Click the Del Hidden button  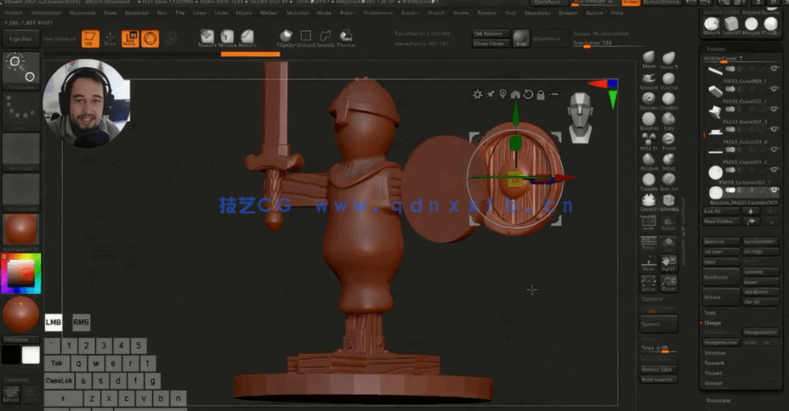tap(491, 34)
